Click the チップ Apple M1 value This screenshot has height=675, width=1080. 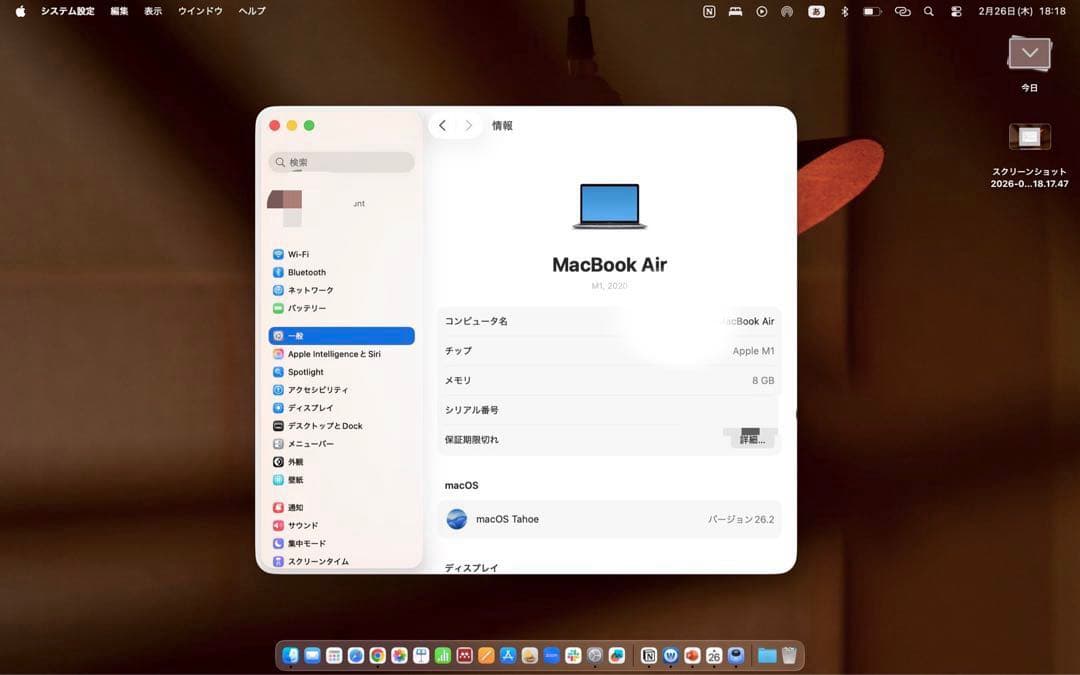tap(754, 351)
